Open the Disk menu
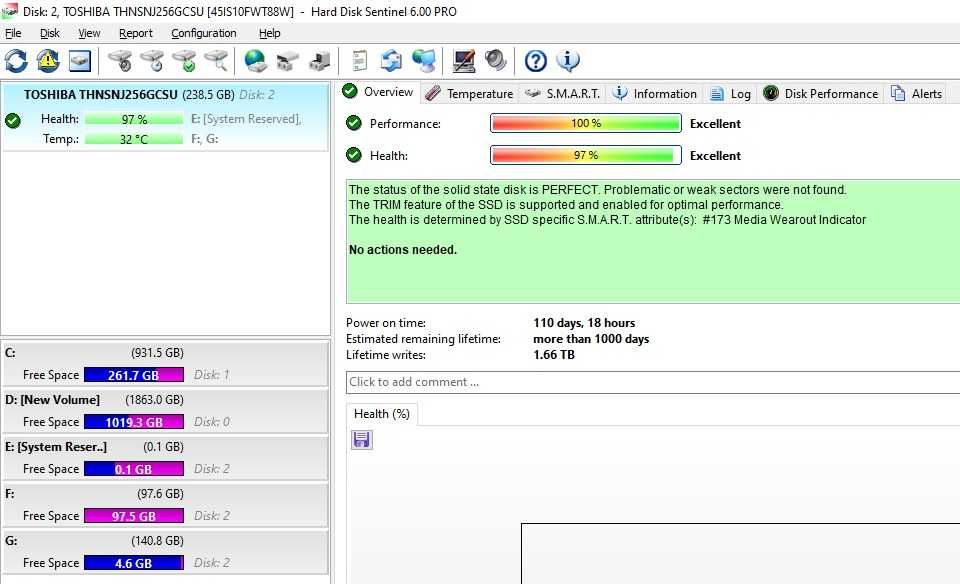Viewport: 960px width, 584px height. [50, 33]
